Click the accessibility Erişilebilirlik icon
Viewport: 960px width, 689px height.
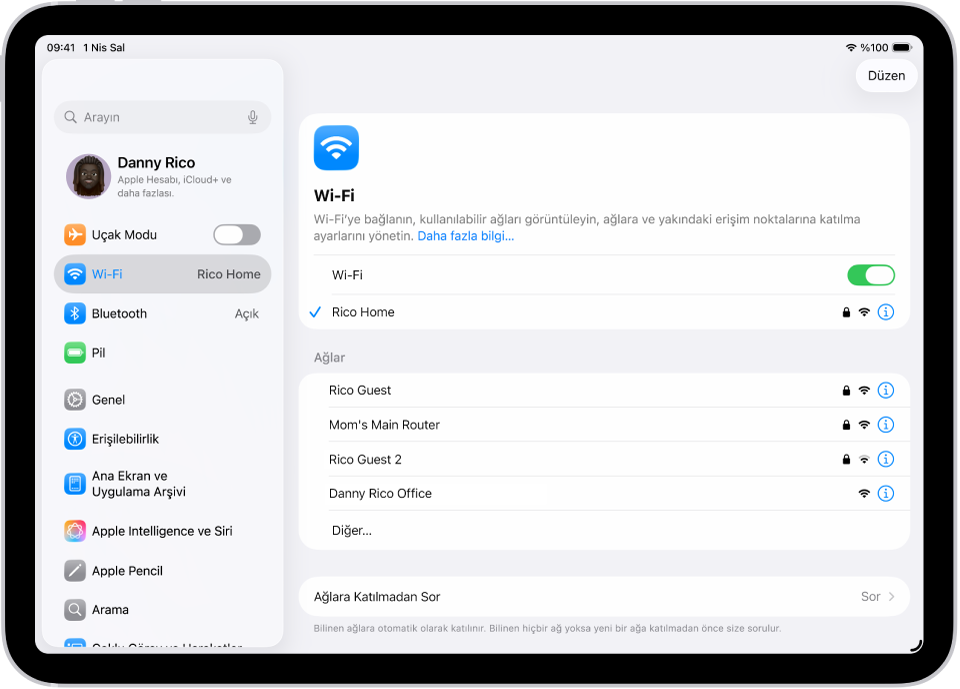[75, 439]
